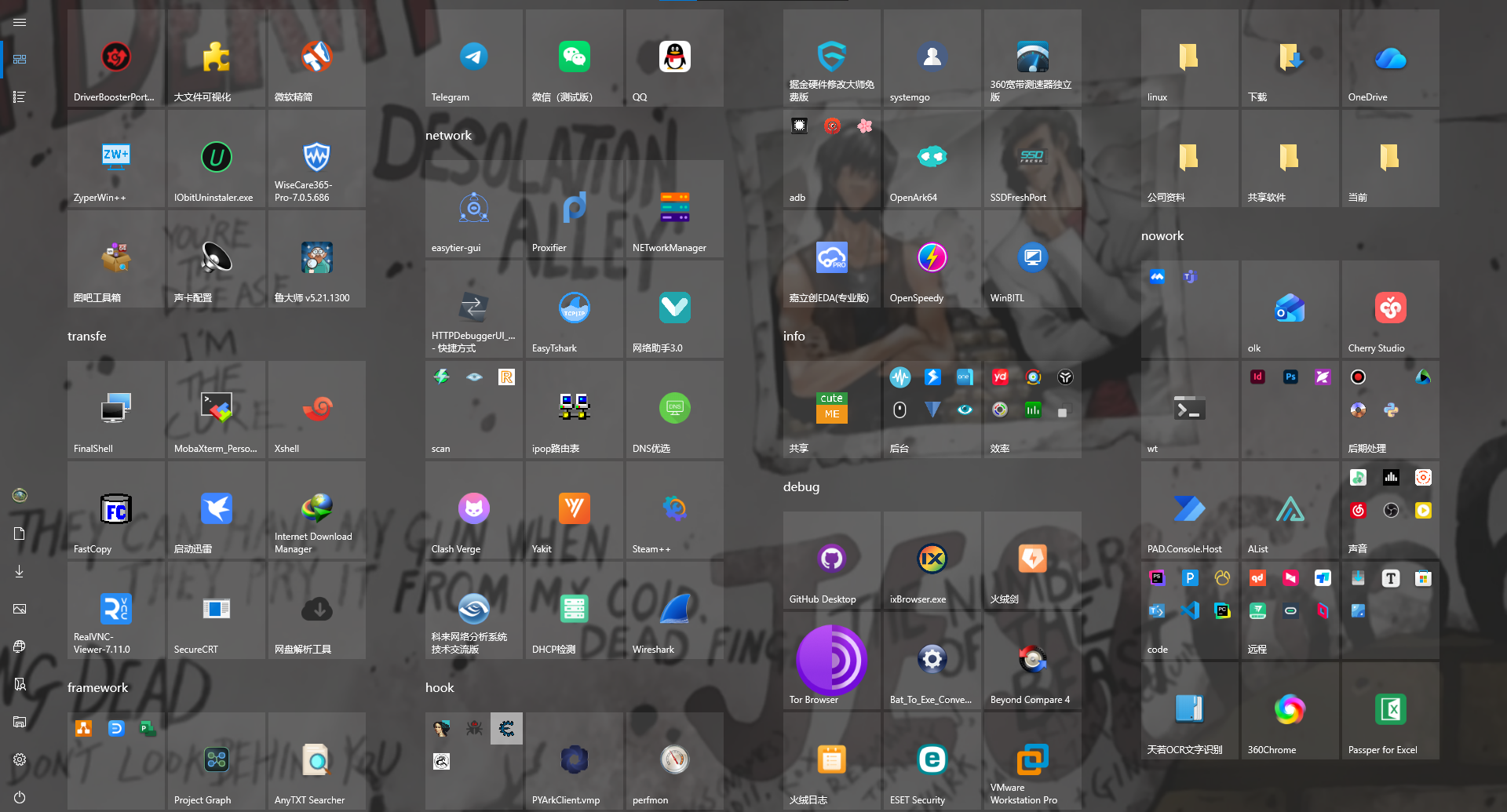Launch Clash Verge tile
Screen dimensions: 1507x812
(x=474, y=510)
